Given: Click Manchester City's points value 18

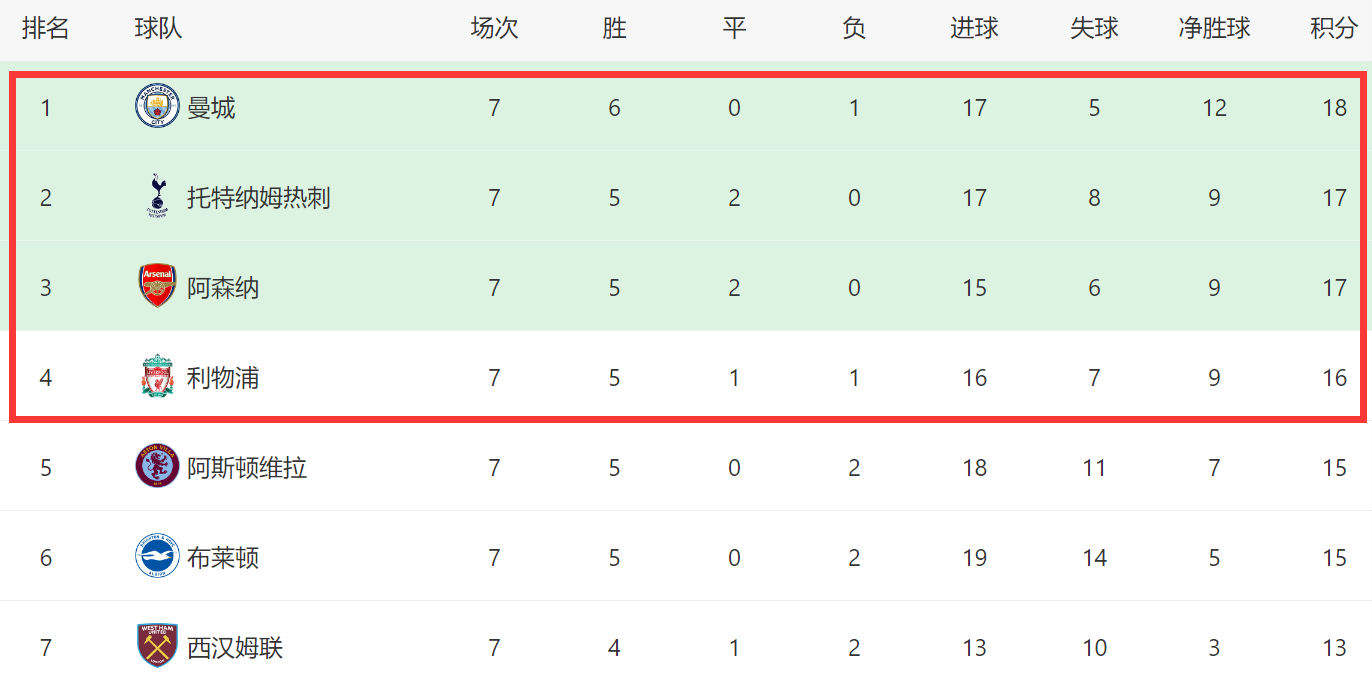Looking at the screenshot, I should pyautogui.click(x=1334, y=108).
